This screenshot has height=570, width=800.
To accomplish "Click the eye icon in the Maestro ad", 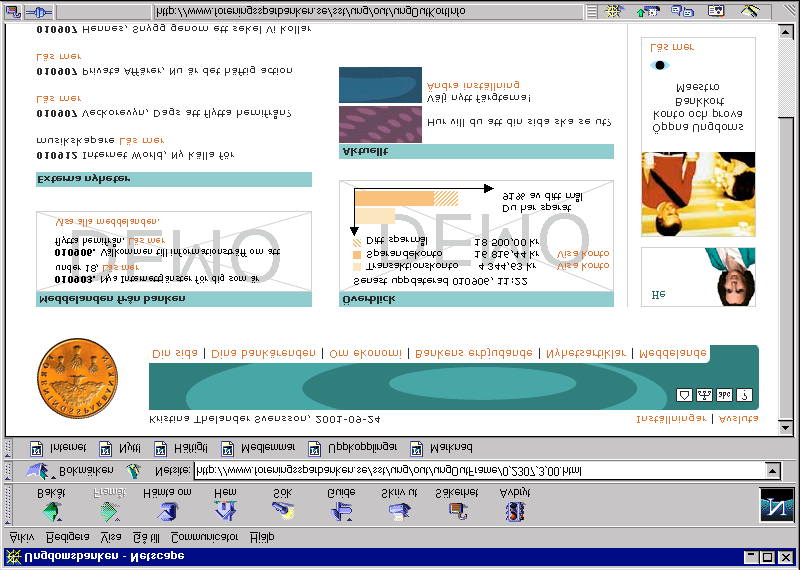I will [660, 65].
